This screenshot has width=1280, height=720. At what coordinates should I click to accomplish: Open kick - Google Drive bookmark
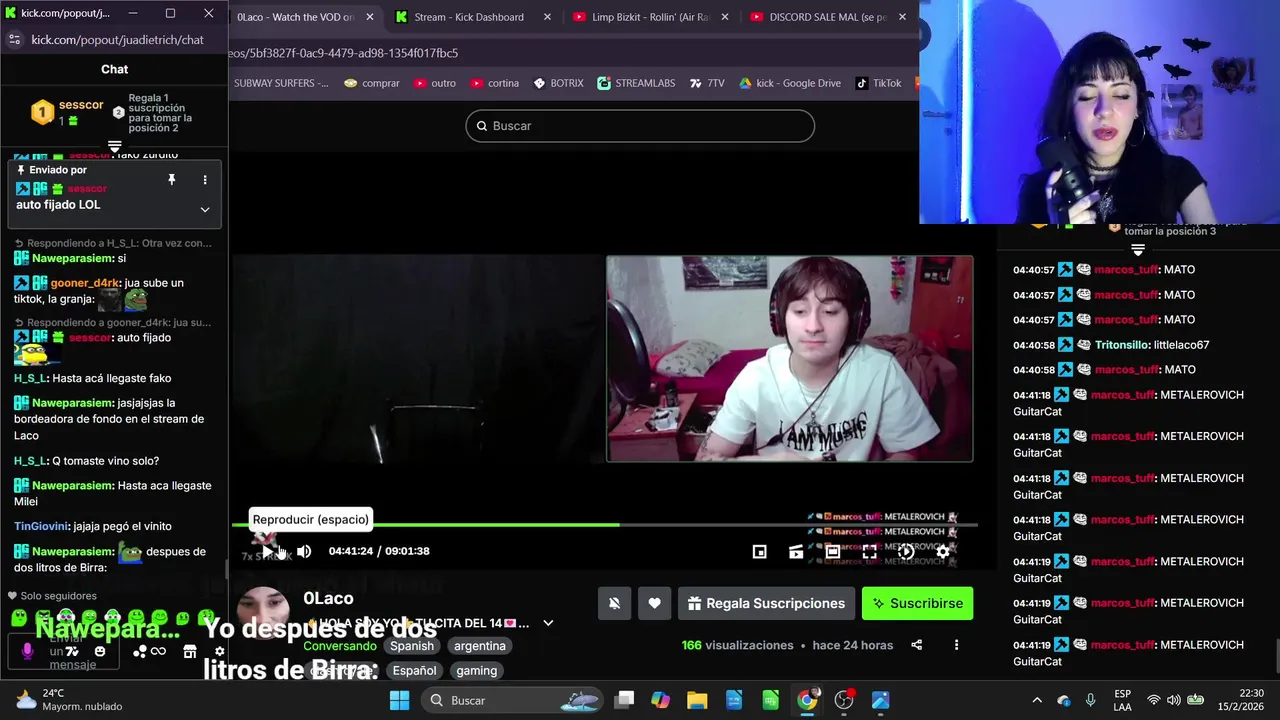[789, 83]
